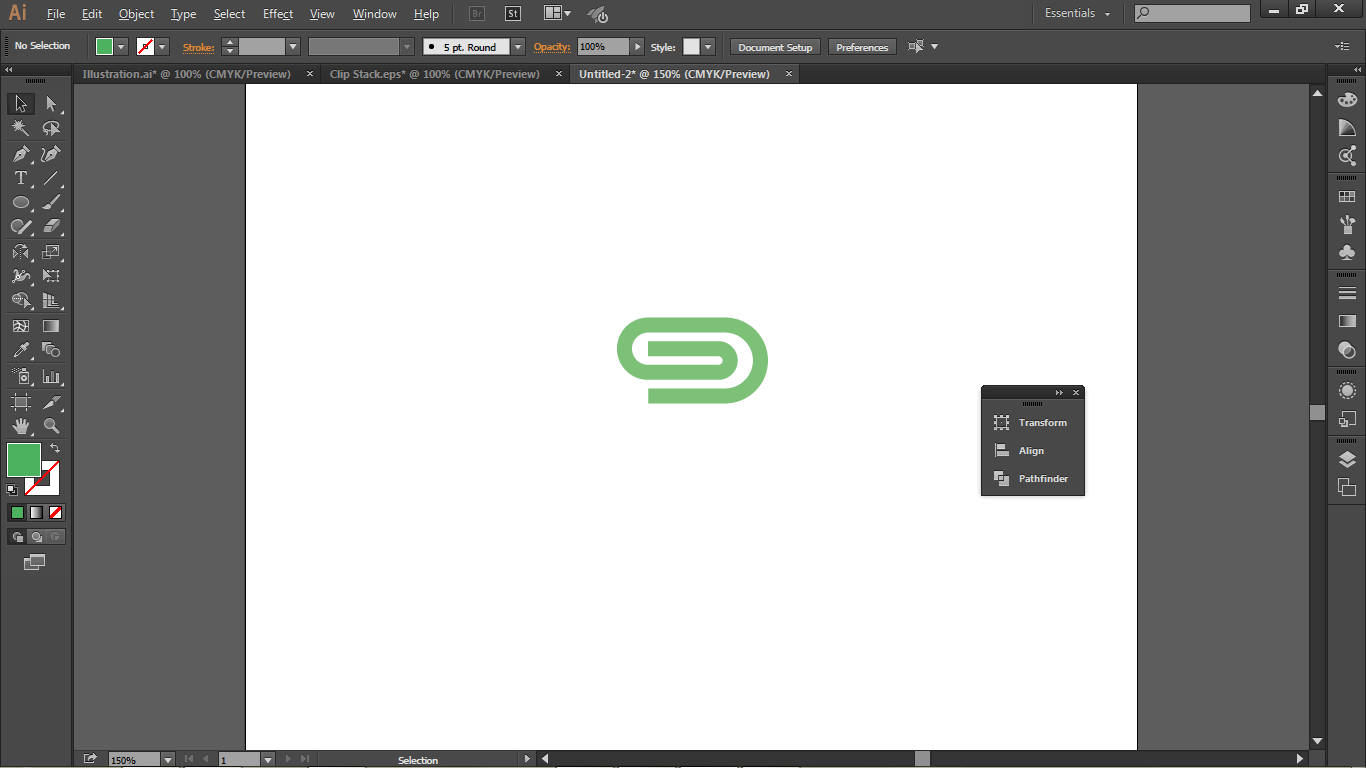Select the Eraser tool
This screenshot has height=768, width=1366.
coord(51,227)
